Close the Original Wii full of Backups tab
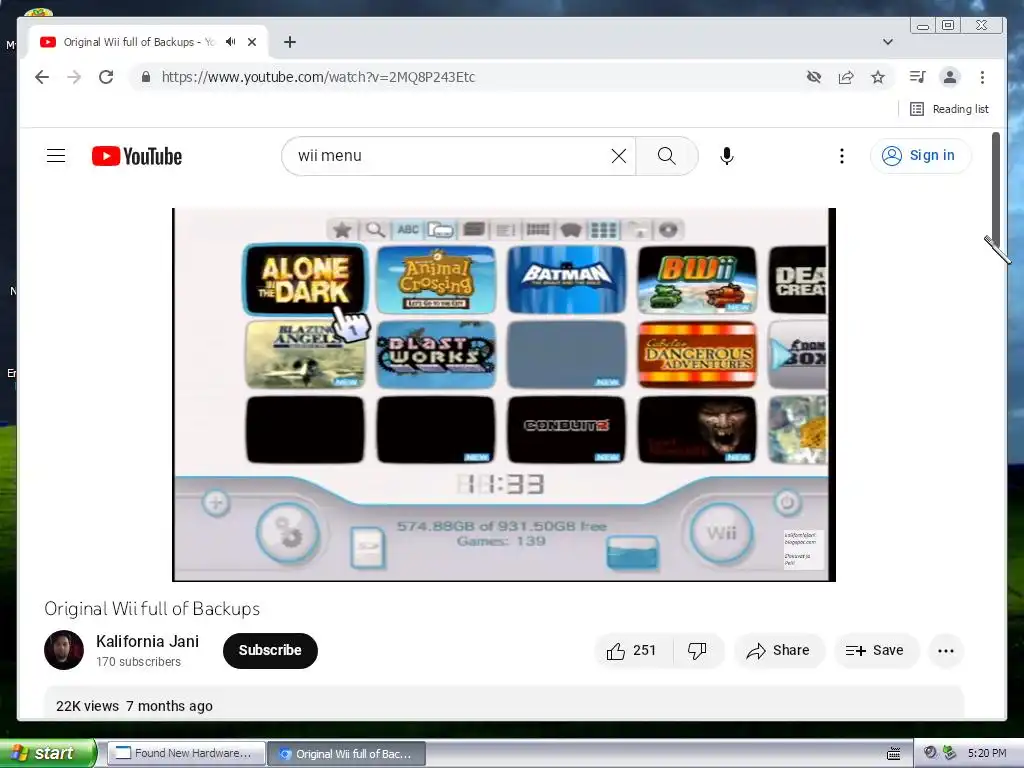 (x=252, y=42)
